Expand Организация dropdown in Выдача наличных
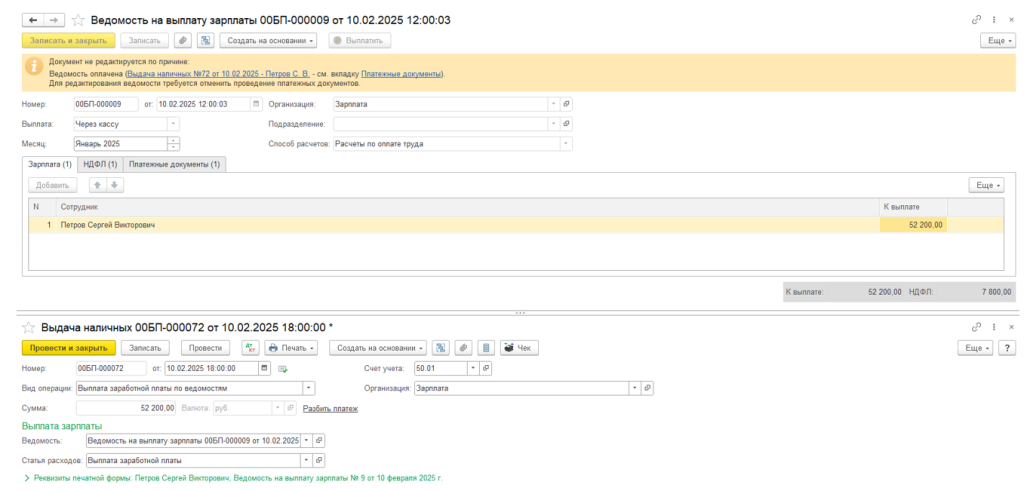The image size is (1024, 491). [635, 388]
